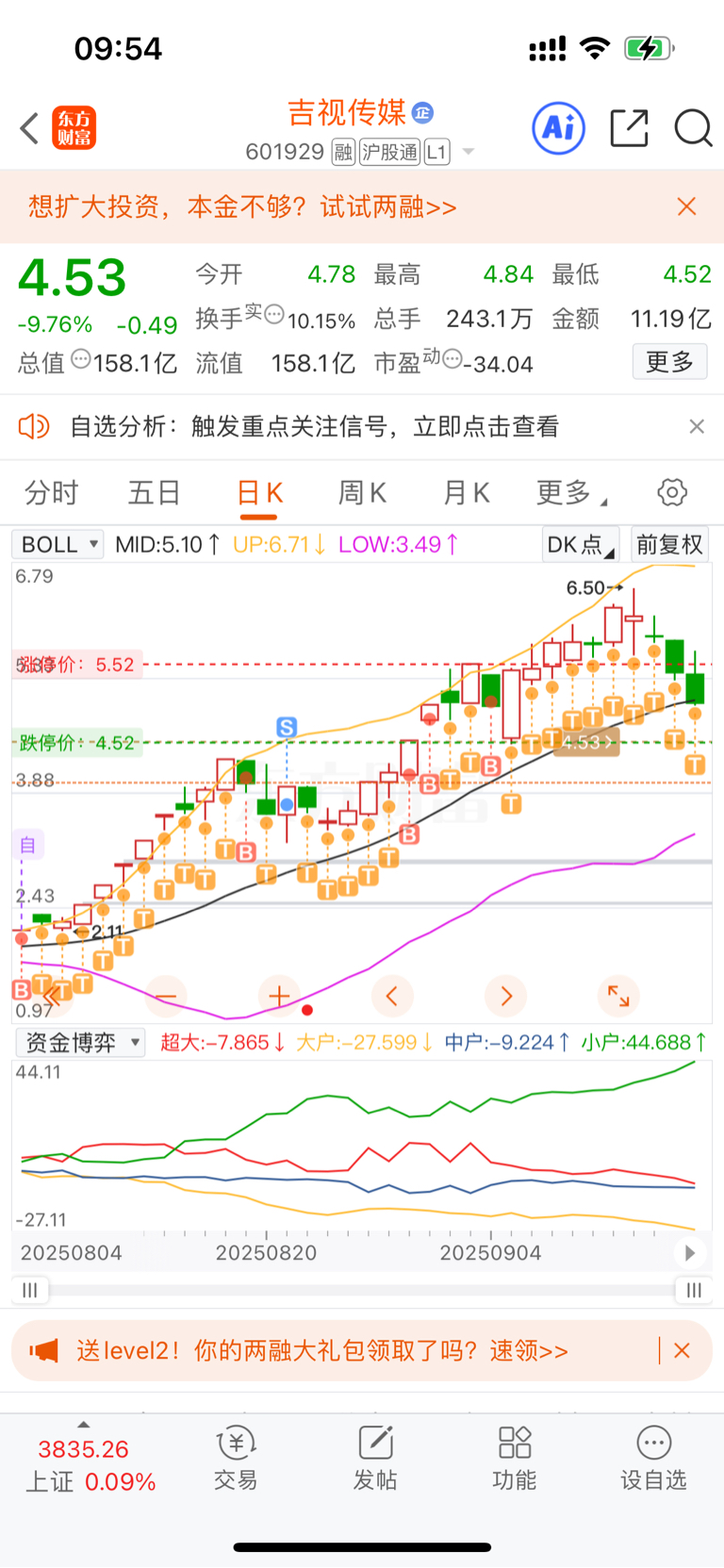Open 资金博弈 indicator dropdown
724x1568 pixels.
point(80,1042)
